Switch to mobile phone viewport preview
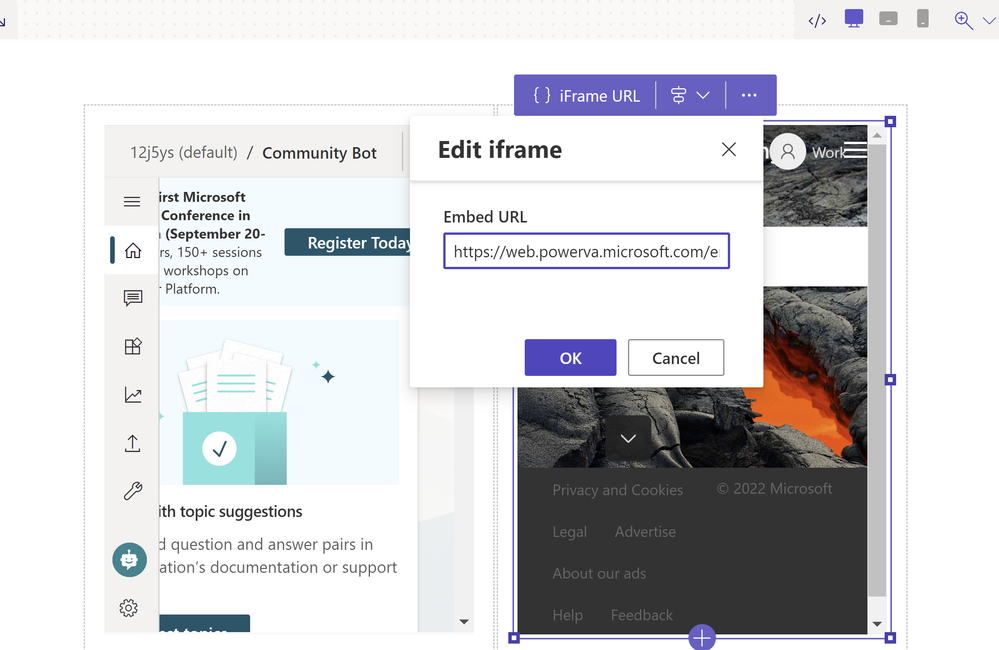The image size is (999, 650). pos(923,18)
